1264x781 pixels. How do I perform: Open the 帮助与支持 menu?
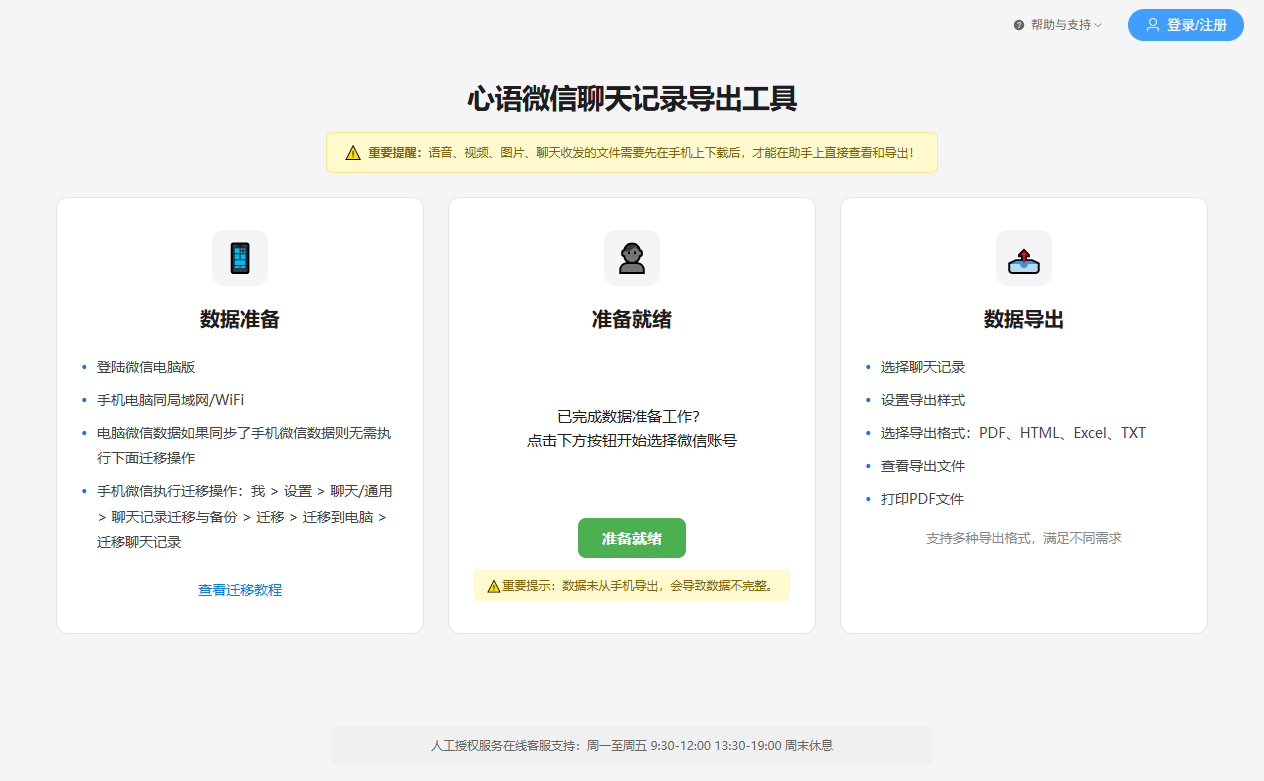click(1060, 25)
